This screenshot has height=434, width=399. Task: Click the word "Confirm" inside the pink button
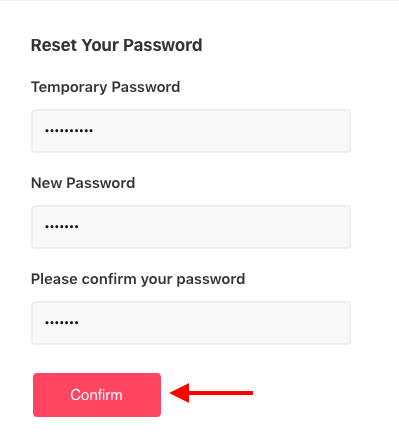point(96,395)
